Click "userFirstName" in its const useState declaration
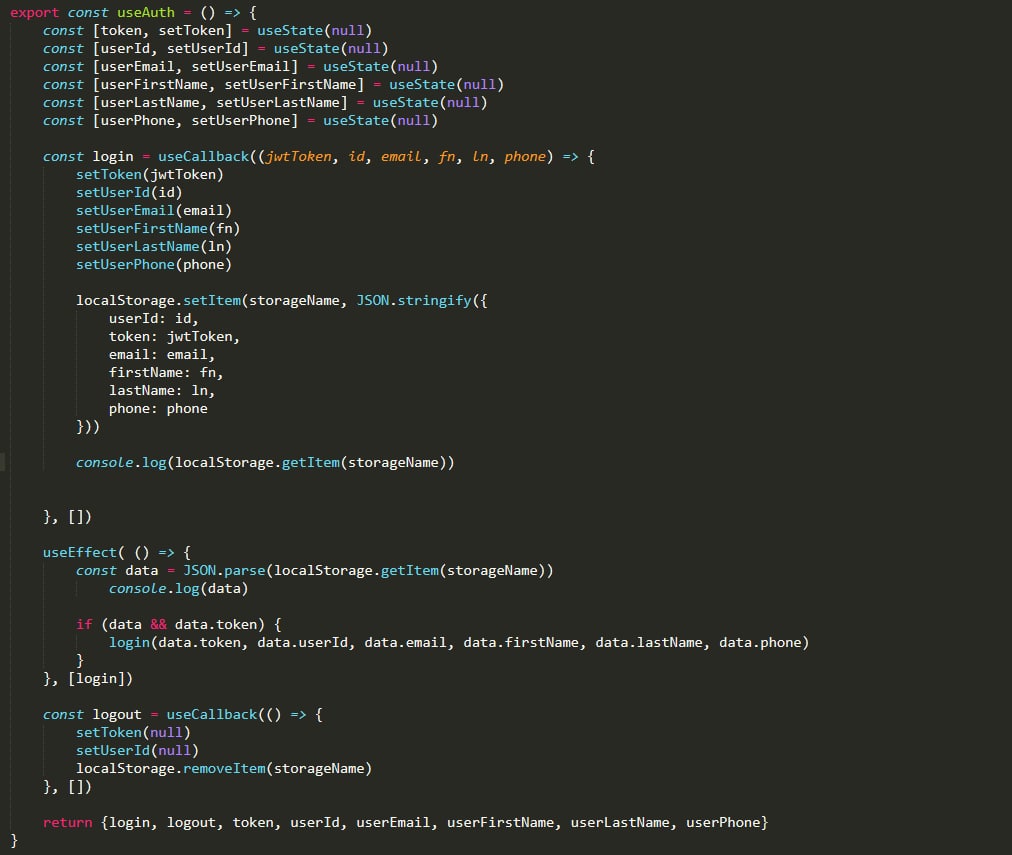 pyautogui.click(x=154, y=85)
